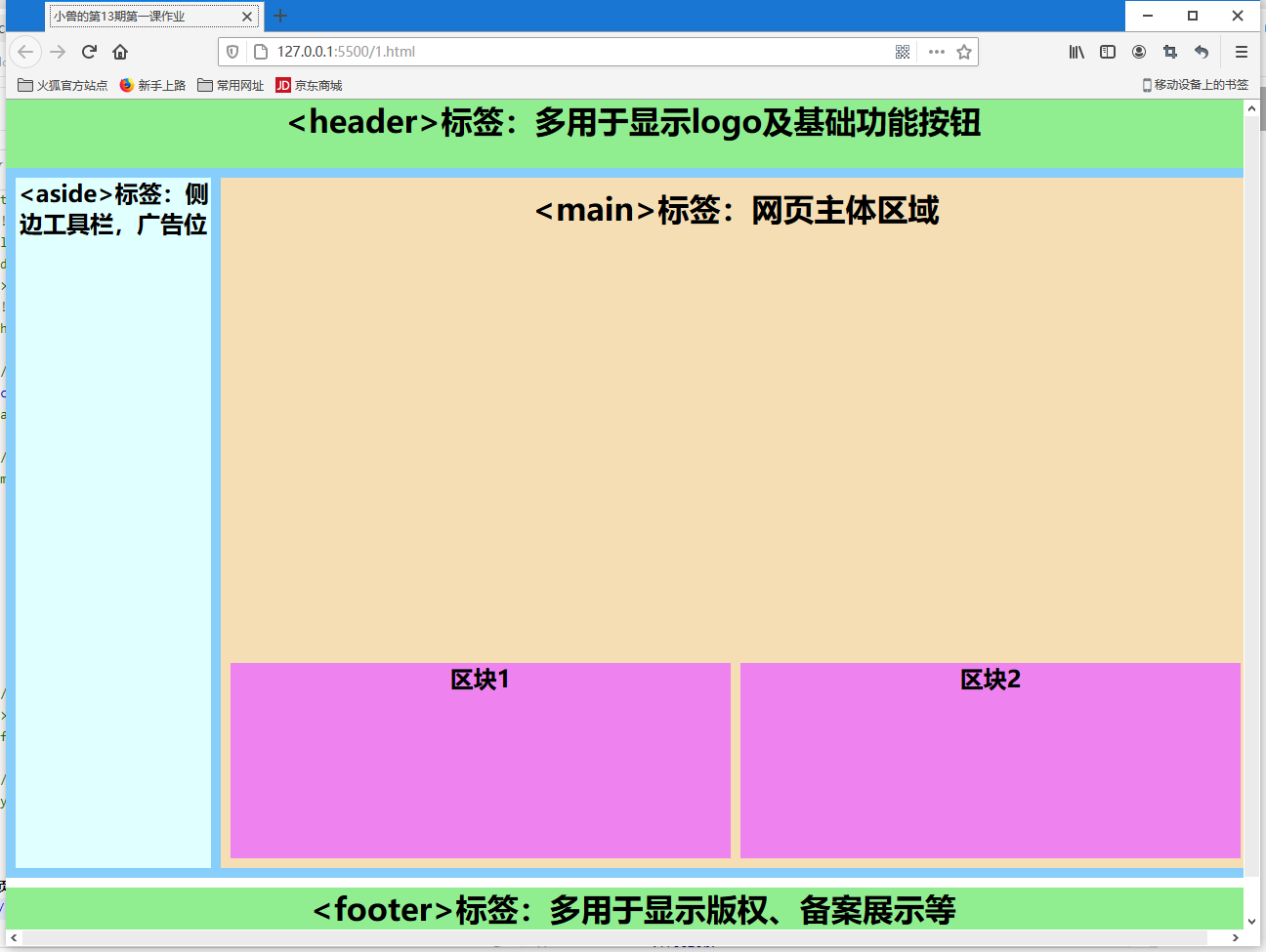Open 火狐官方站点 bookmark folder

63,85
